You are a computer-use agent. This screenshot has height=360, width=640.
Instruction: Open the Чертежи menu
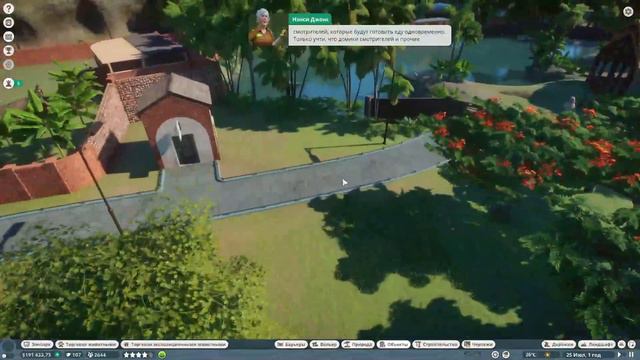[478, 344]
